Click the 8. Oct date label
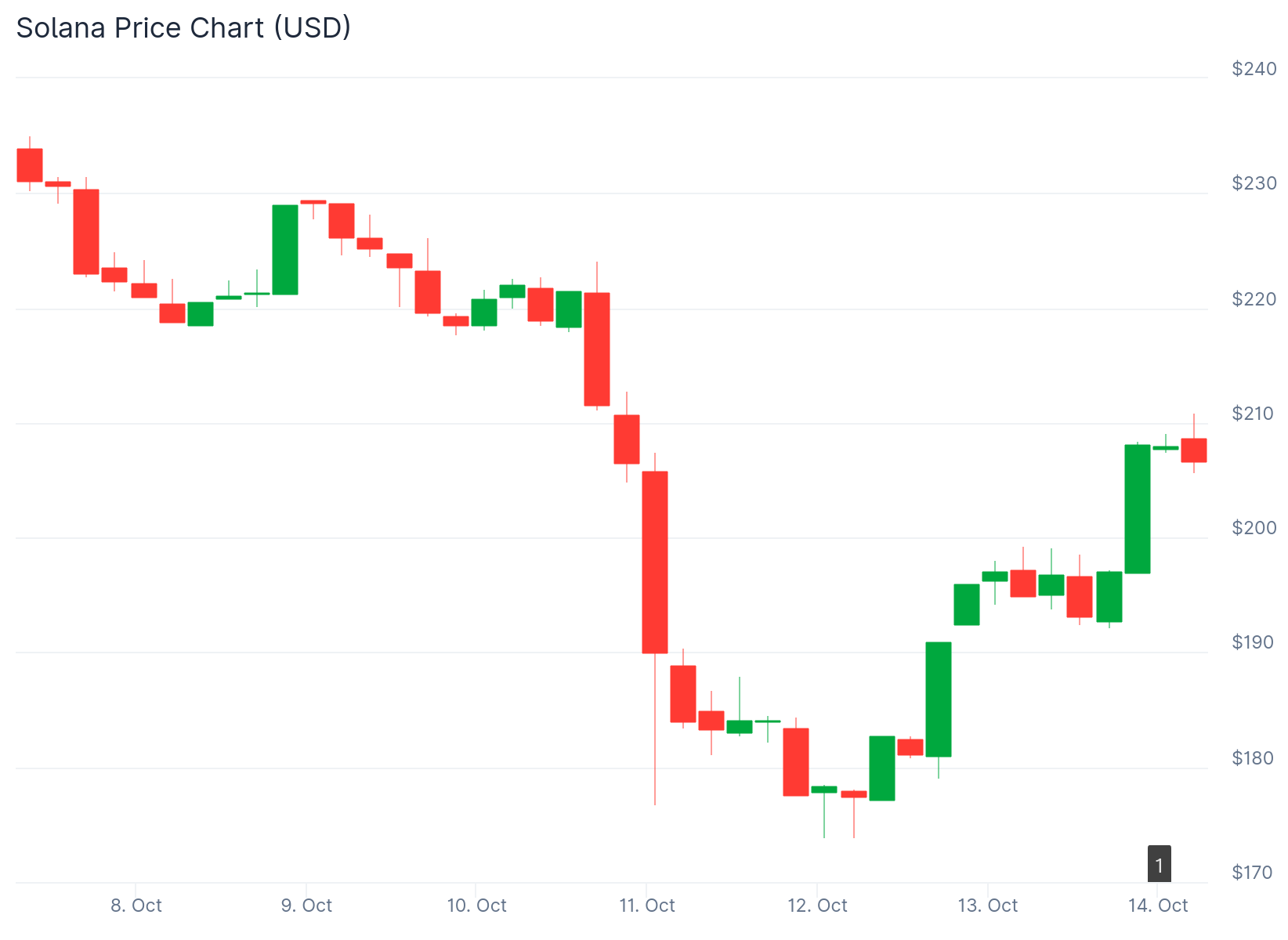Screen dimensions: 1288x940 coord(136,906)
